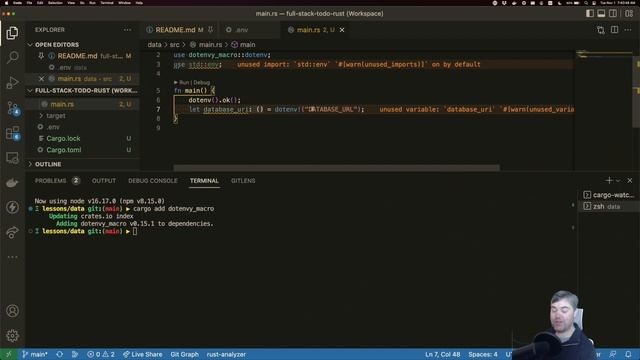Open the Explorer view in activity bar
Screen dimensions: 640x360
[x=12, y=33]
